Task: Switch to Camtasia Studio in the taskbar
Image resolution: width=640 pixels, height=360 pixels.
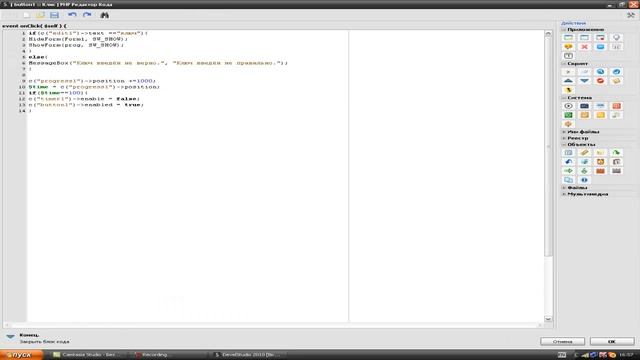Action: (x=89, y=355)
